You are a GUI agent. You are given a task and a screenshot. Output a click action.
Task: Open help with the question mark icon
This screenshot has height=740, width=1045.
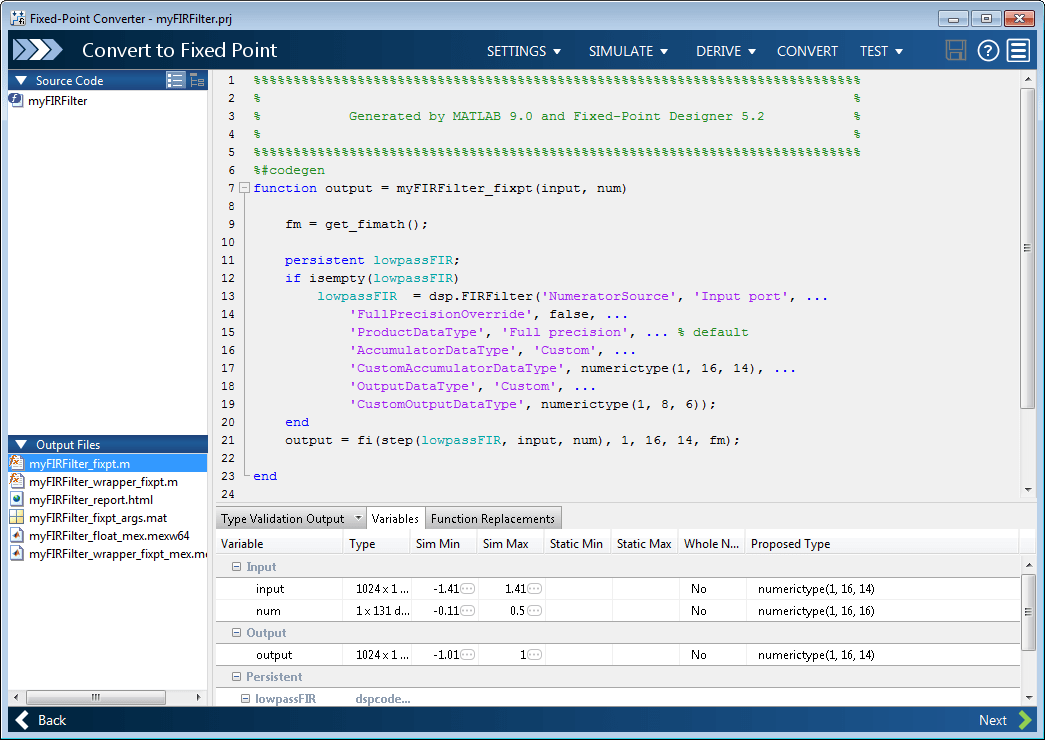click(988, 51)
